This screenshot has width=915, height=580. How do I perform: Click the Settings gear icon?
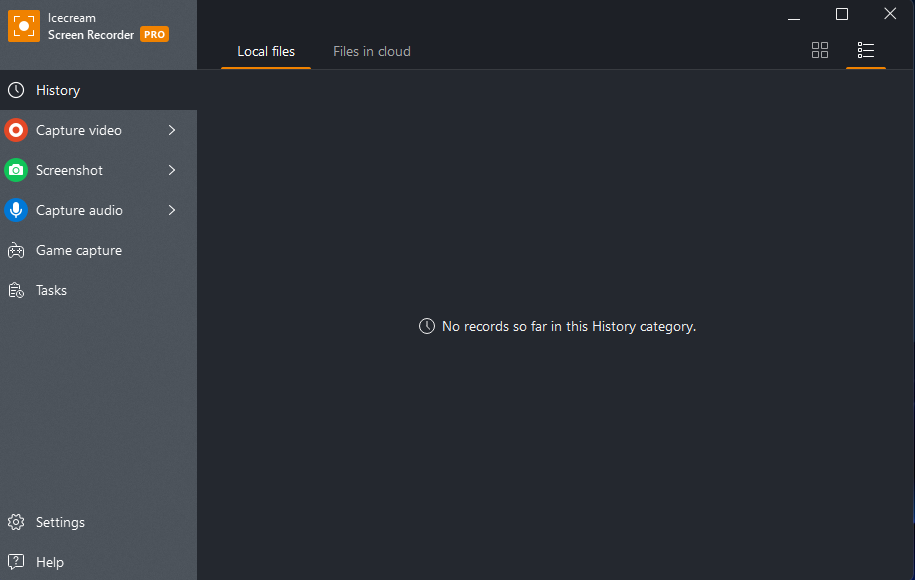point(16,522)
